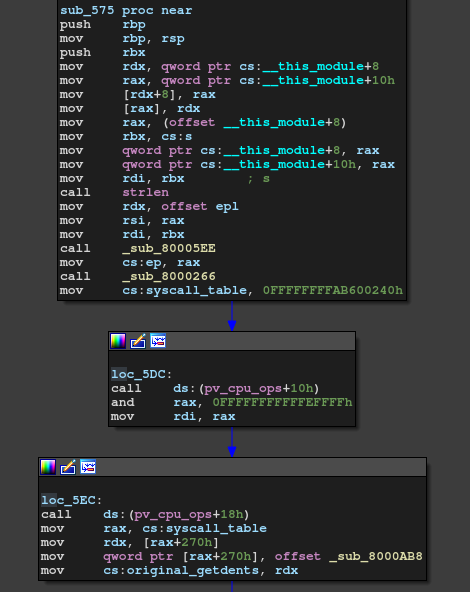Click the loc_5EC block title bar

[x=233, y=467]
